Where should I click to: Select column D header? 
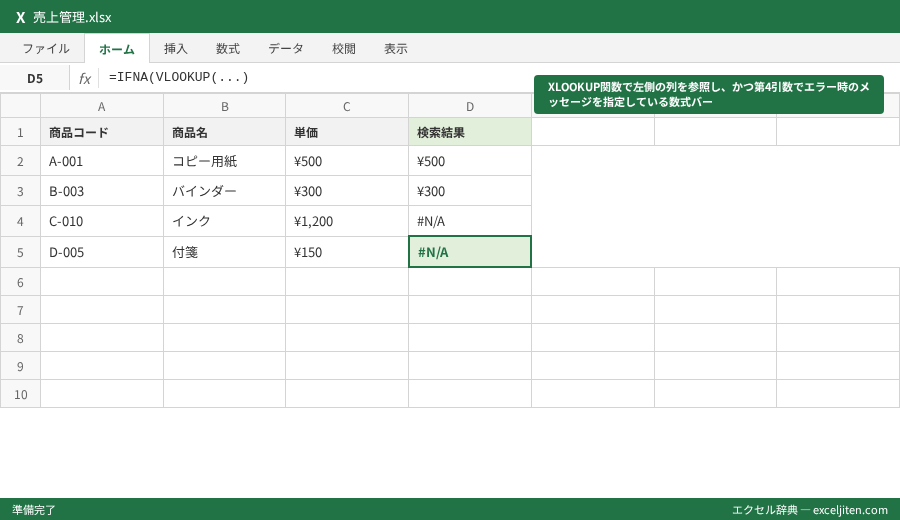point(470,106)
